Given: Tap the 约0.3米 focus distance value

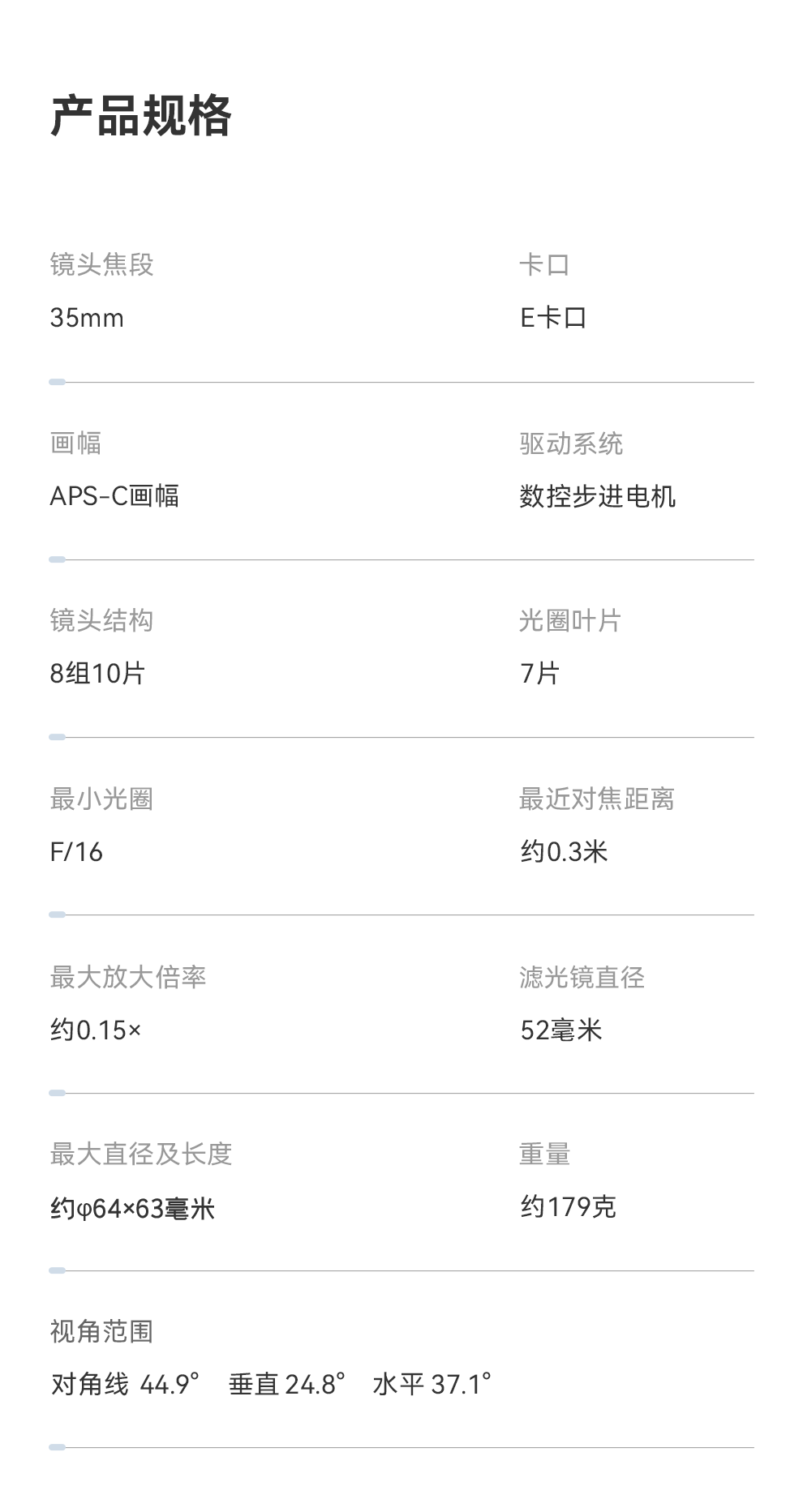Looking at the screenshot, I should [x=564, y=851].
